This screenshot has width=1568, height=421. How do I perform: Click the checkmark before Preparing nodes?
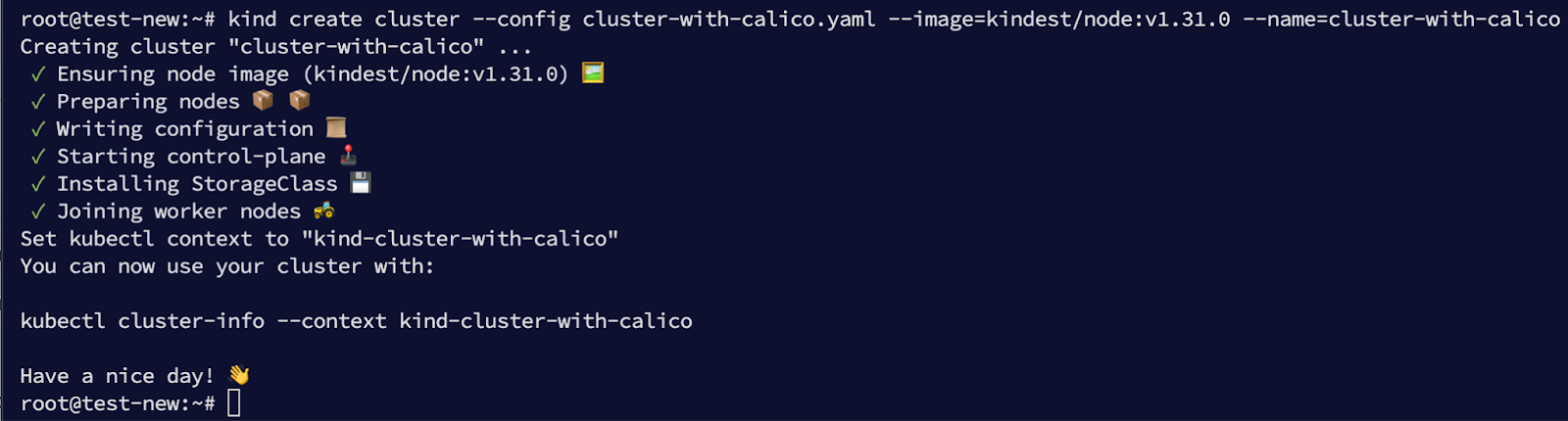(38, 102)
